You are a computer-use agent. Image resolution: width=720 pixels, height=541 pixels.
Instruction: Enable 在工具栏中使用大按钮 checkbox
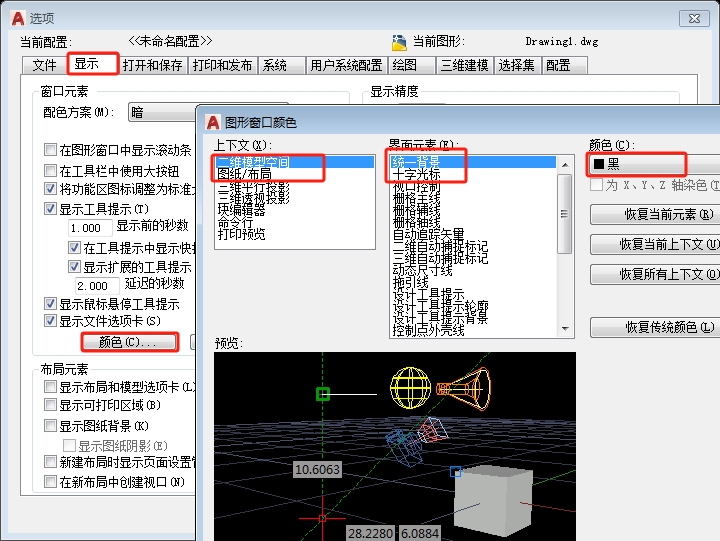pos(50,171)
